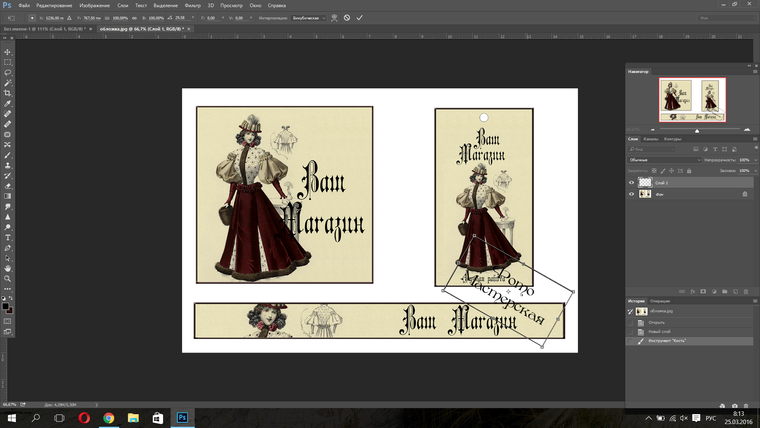760x428 pixels.
Task: Select the Rectangular Marquee tool
Action: tap(7, 62)
